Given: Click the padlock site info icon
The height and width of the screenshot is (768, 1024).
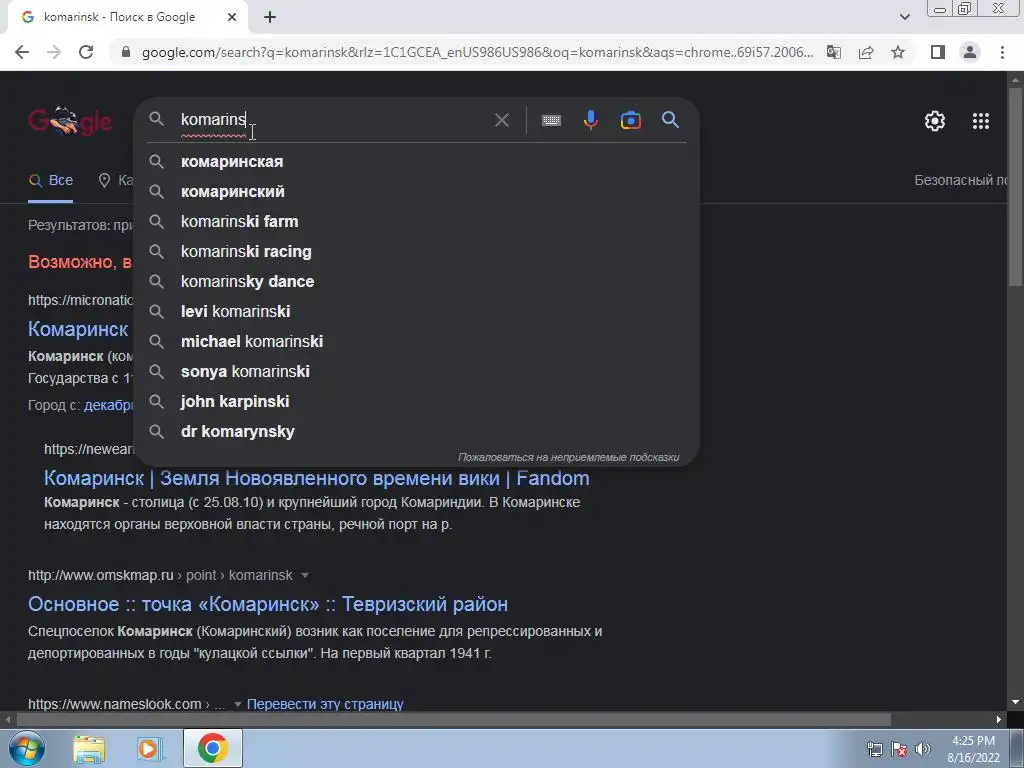Looking at the screenshot, I should (x=127, y=52).
